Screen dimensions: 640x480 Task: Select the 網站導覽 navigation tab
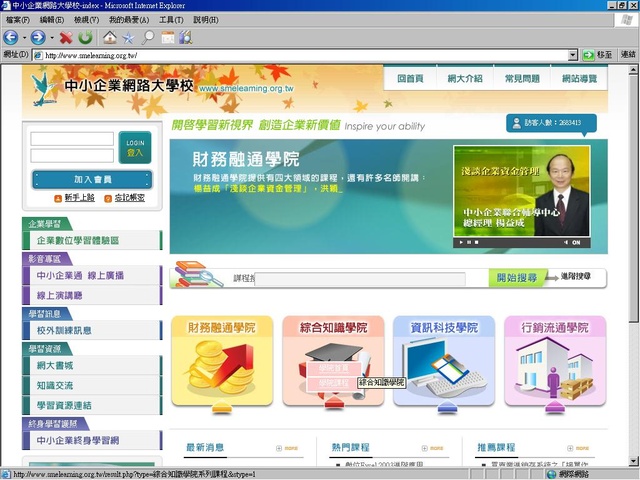click(579, 78)
